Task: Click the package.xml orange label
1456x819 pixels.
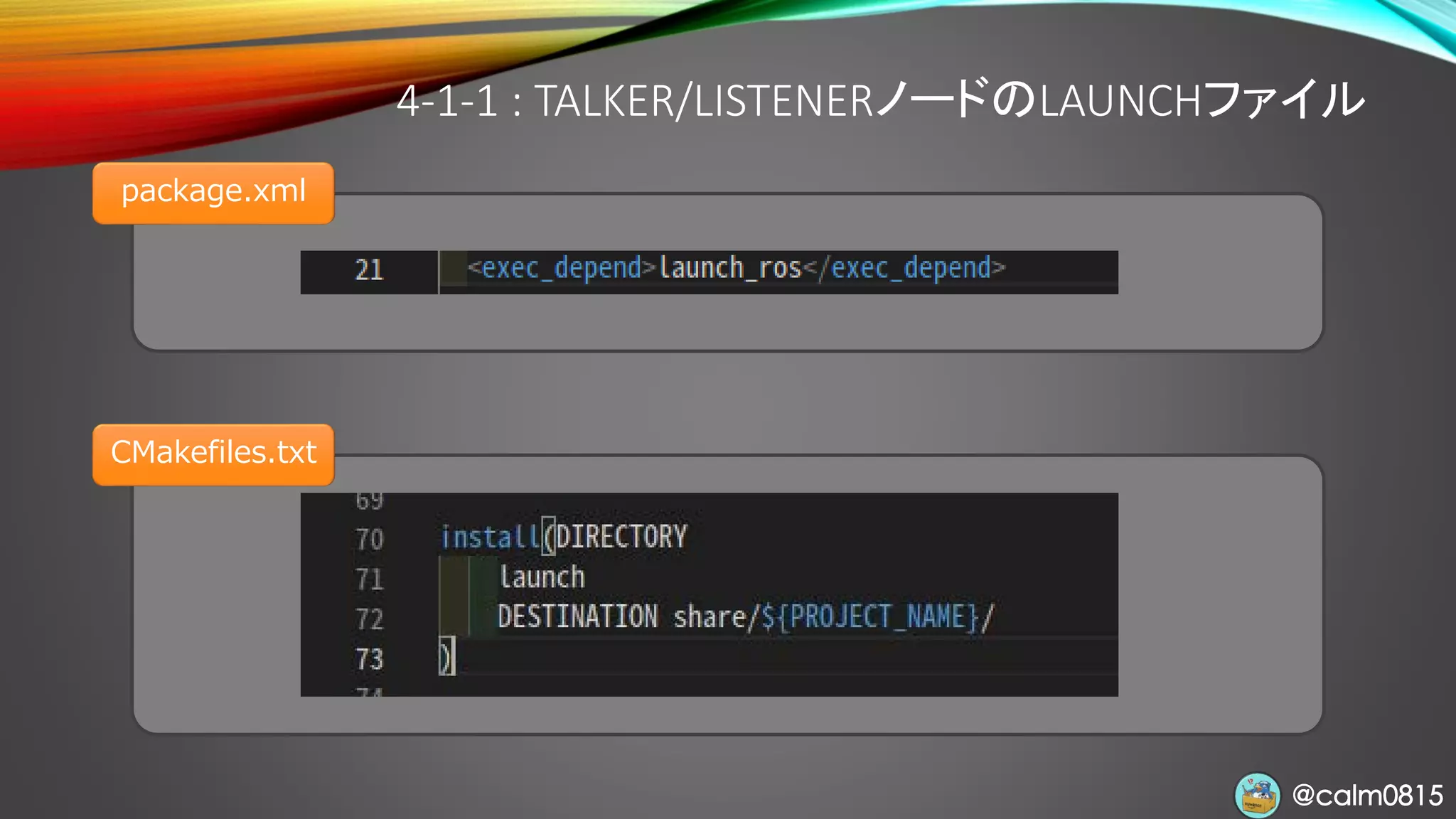Action: point(213,193)
